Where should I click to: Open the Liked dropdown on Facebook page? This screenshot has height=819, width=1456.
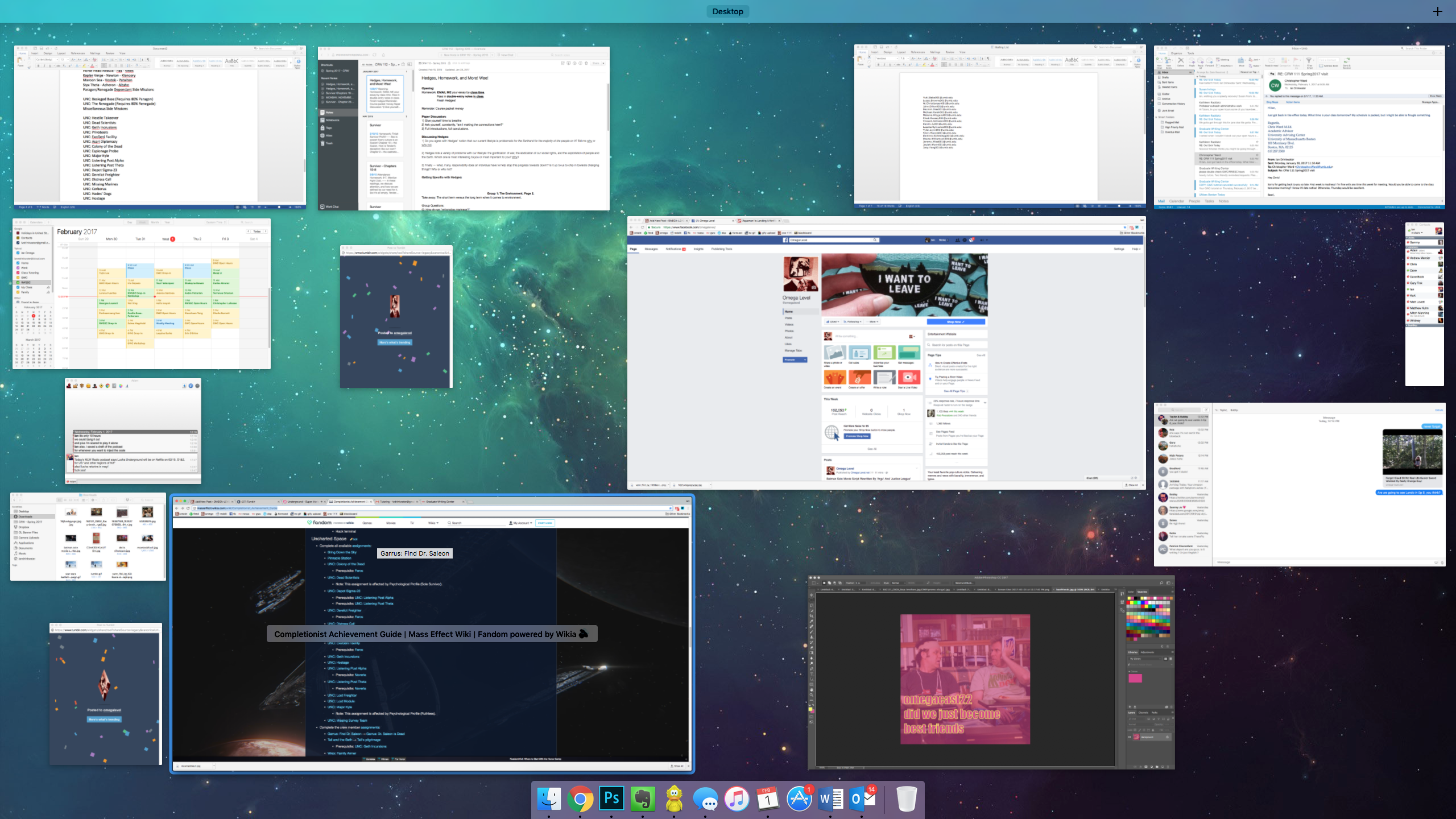pos(833,321)
